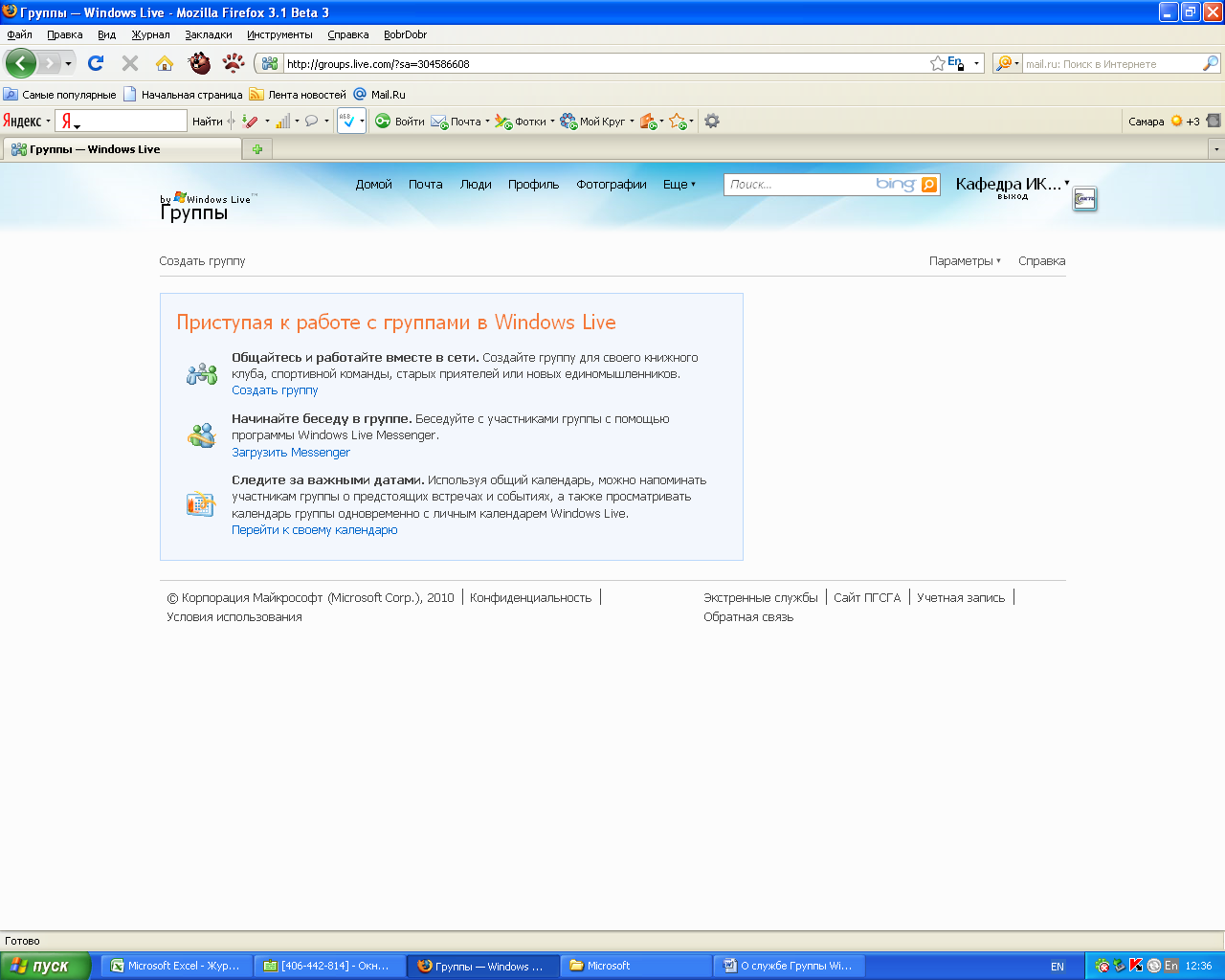Image resolution: width=1225 pixels, height=980 pixels.
Task: Go back with the green Back arrow
Action: click(x=20, y=64)
